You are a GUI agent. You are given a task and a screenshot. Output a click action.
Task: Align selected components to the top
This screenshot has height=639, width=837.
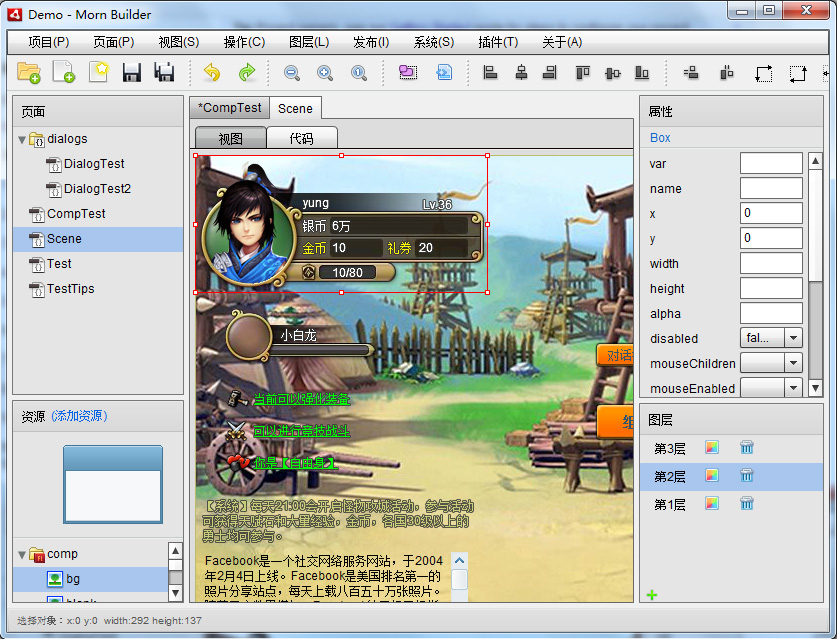click(583, 72)
